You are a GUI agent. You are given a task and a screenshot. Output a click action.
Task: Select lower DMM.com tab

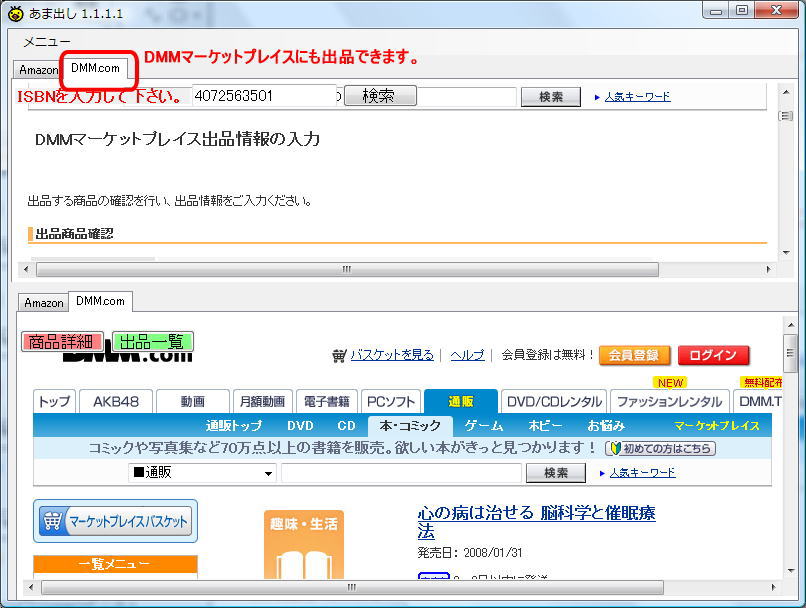click(101, 301)
